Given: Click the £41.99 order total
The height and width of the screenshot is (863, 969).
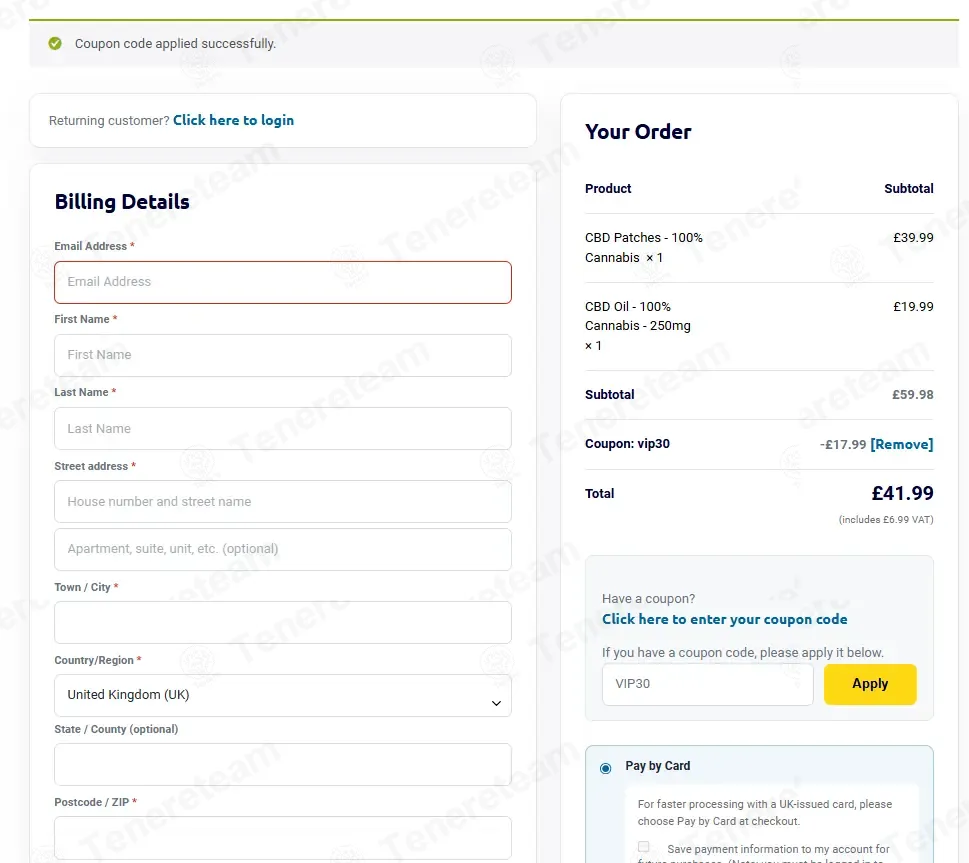Looking at the screenshot, I should (902, 493).
